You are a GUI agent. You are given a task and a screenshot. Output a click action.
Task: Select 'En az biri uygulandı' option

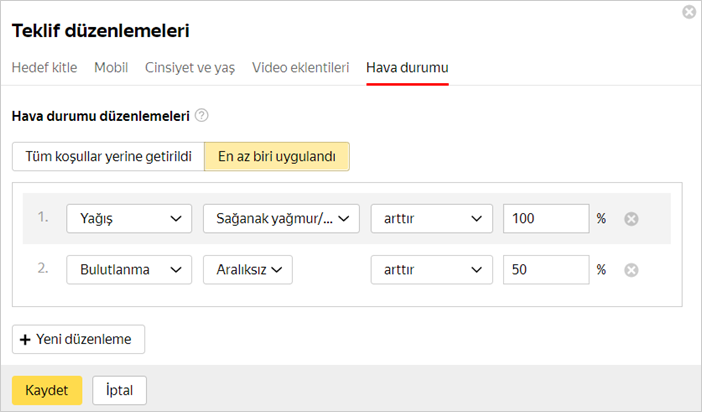pos(277,157)
